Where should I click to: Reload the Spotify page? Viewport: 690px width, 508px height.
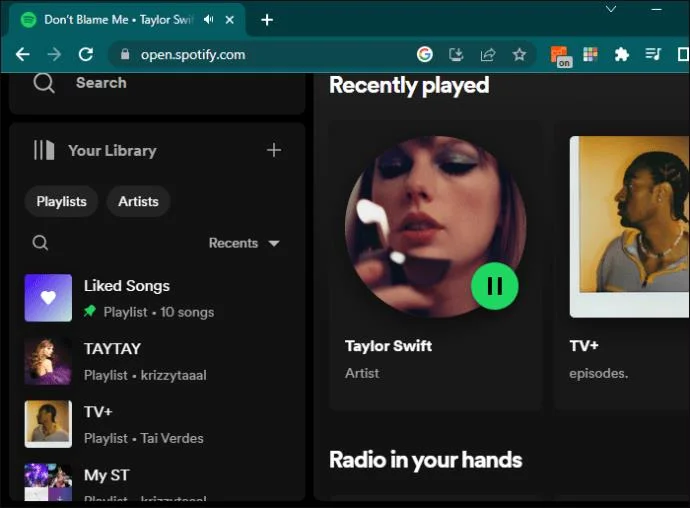point(86,55)
